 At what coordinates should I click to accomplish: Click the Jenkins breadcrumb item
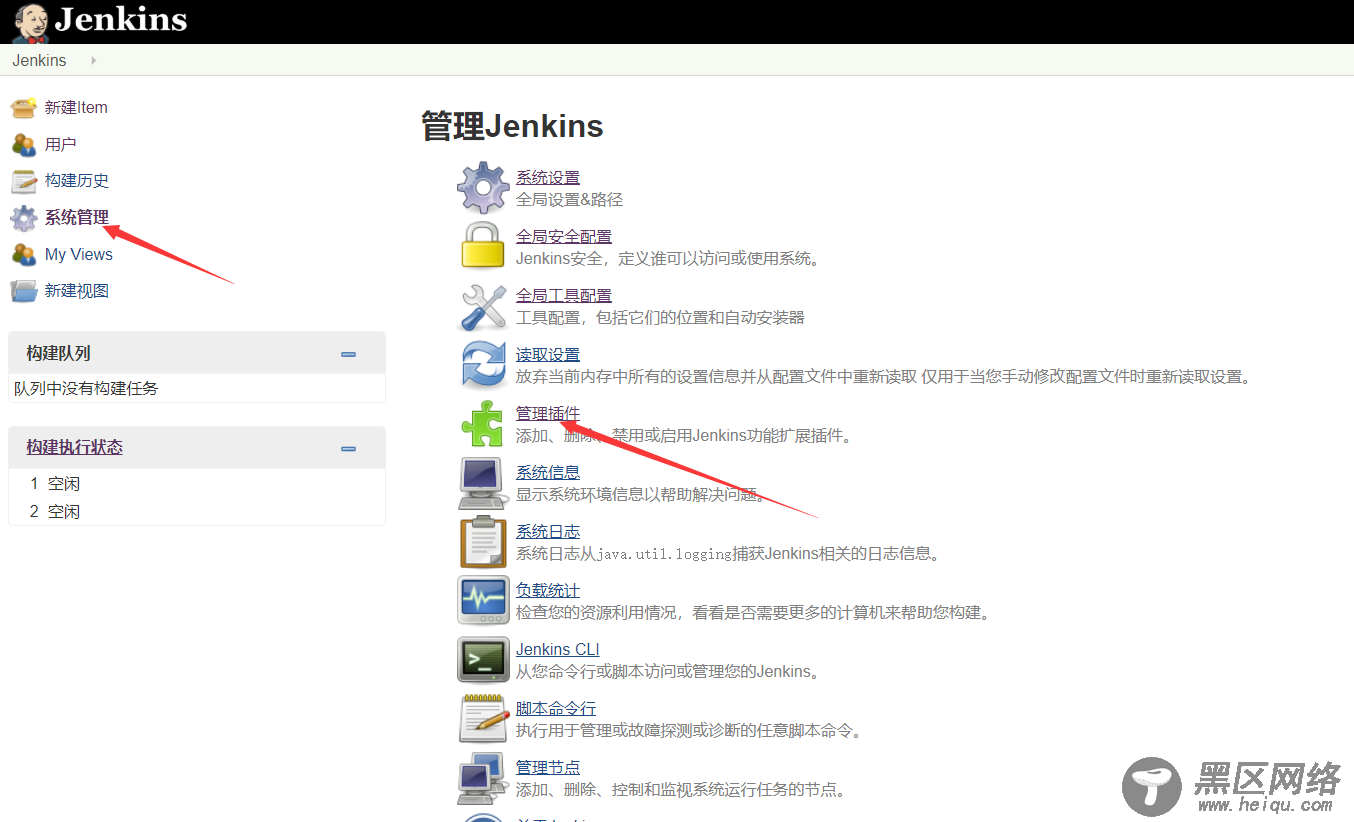coord(39,60)
